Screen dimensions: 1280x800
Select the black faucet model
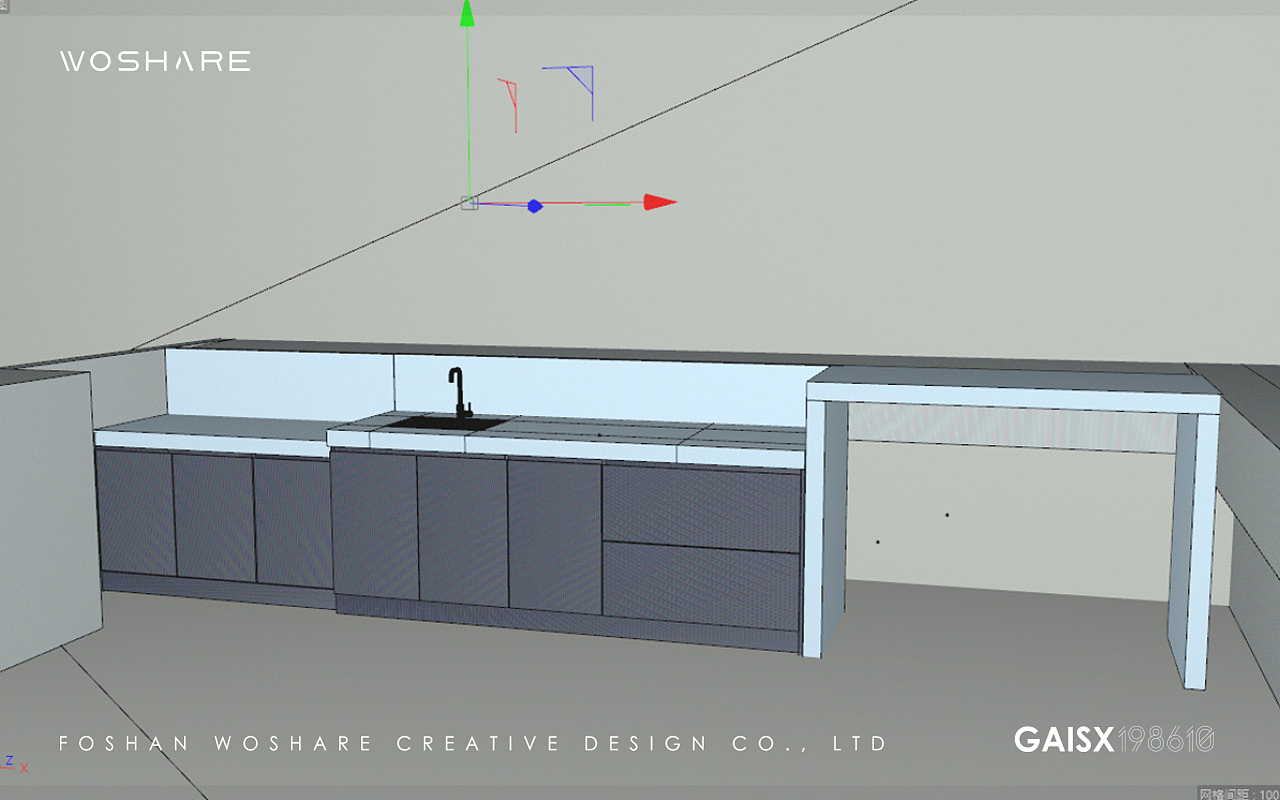click(x=459, y=392)
